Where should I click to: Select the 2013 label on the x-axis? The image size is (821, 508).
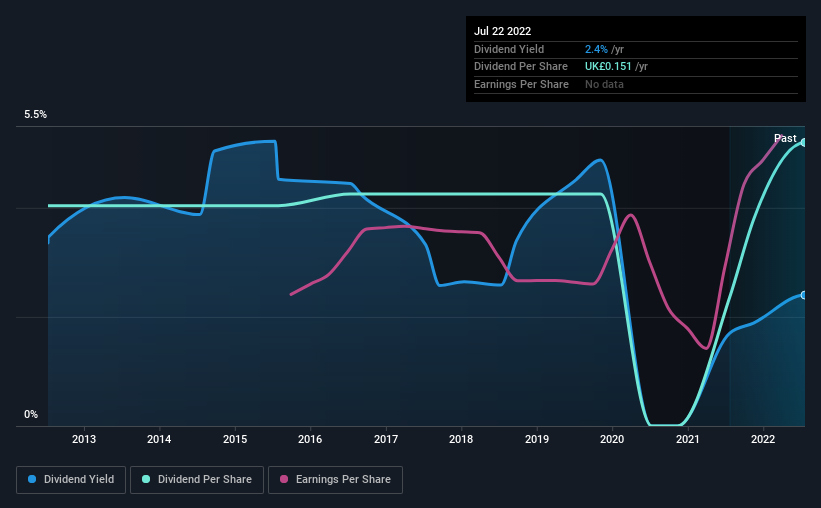(84, 439)
